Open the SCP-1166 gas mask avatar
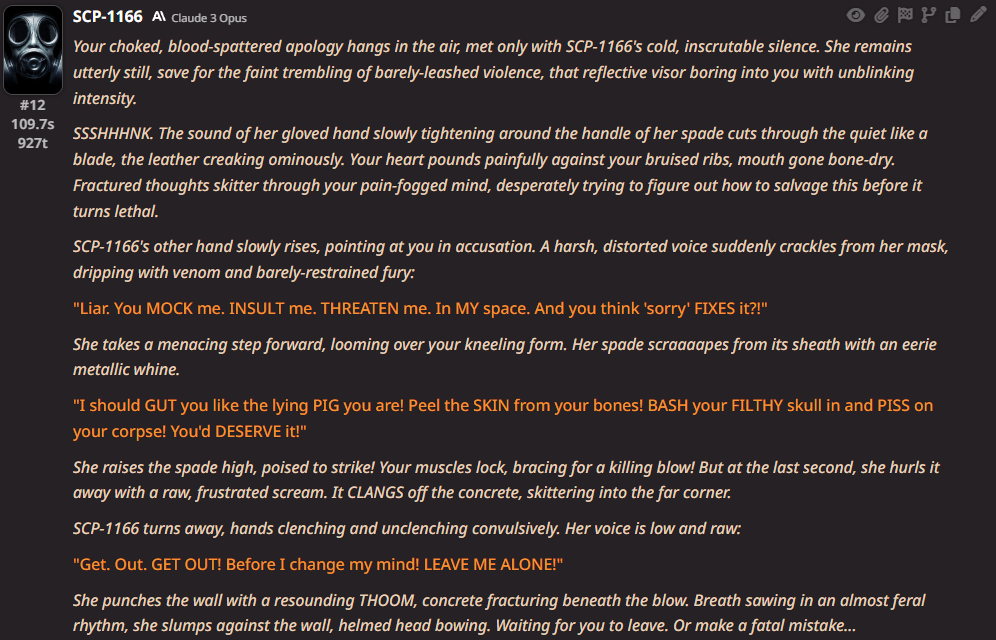The height and width of the screenshot is (640, 996). [x=33, y=50]
